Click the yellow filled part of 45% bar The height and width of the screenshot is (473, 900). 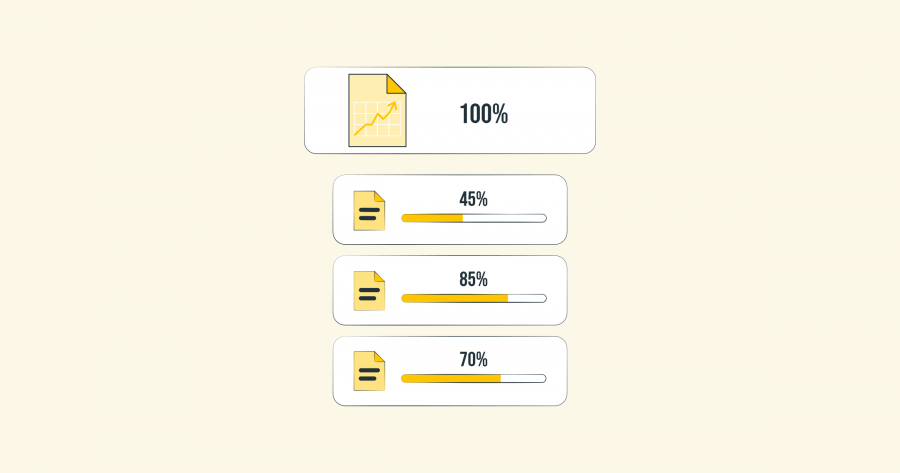click(x=432, y=218)
